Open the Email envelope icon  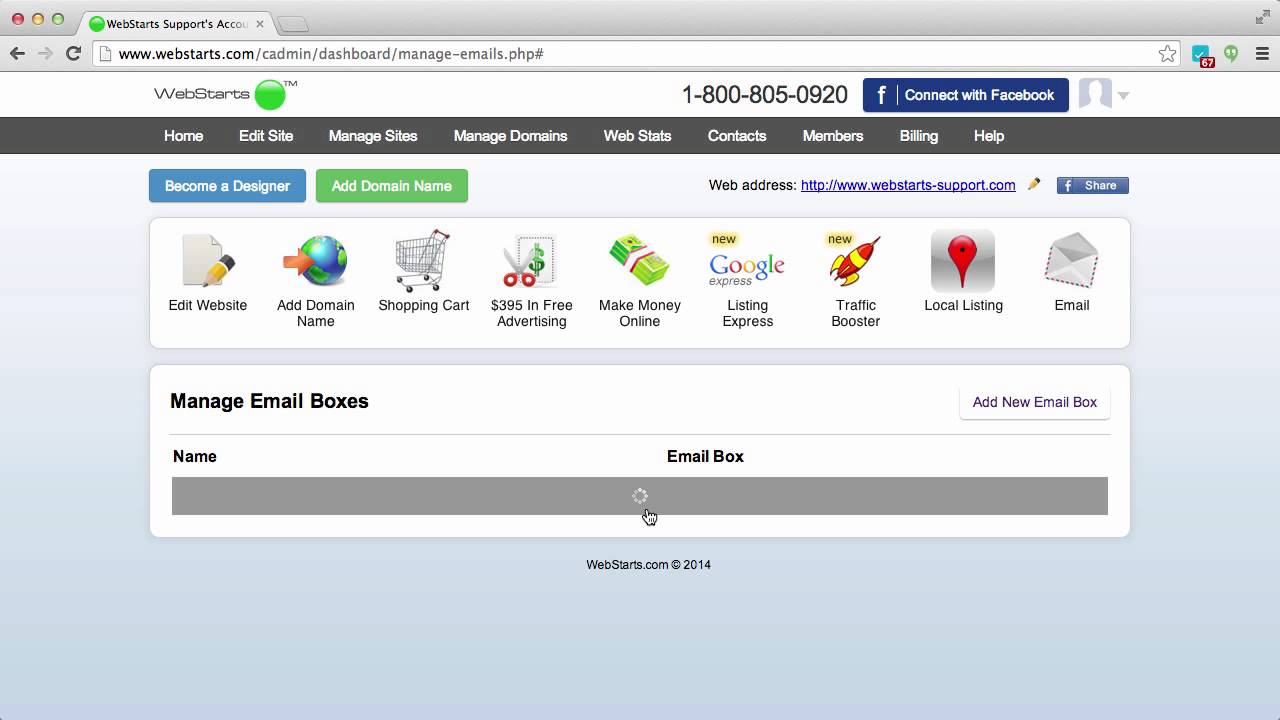pos(1071,261)
